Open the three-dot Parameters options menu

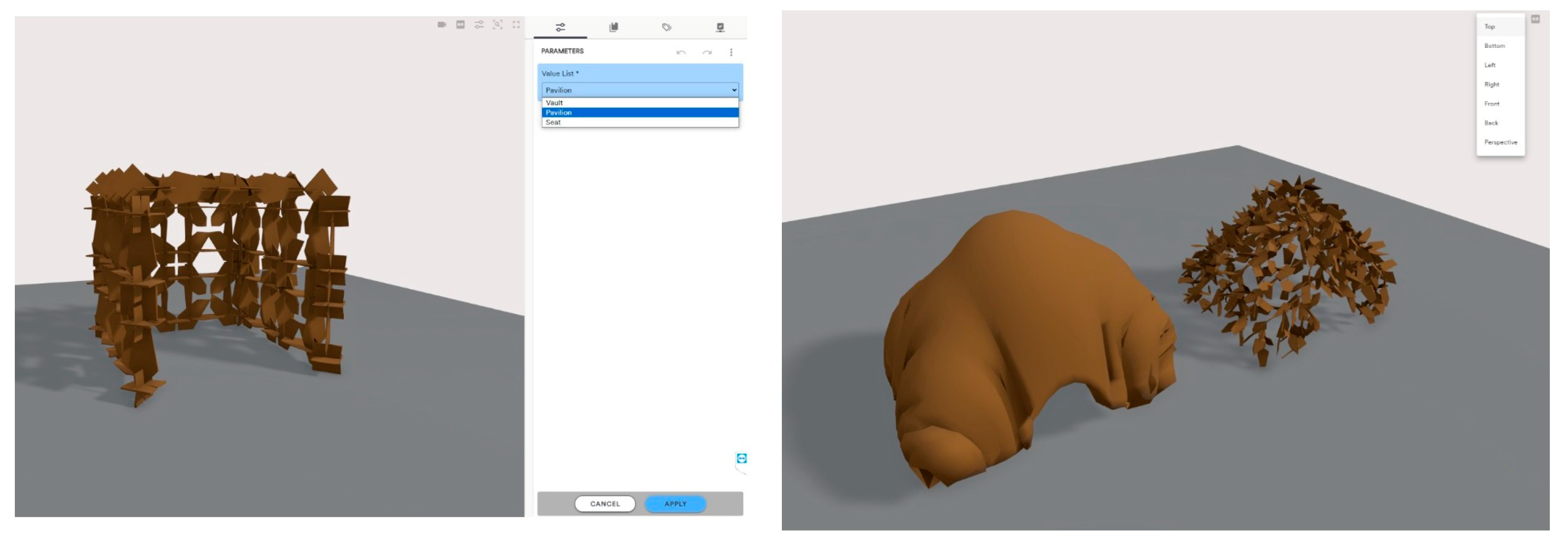pos(731,53)
